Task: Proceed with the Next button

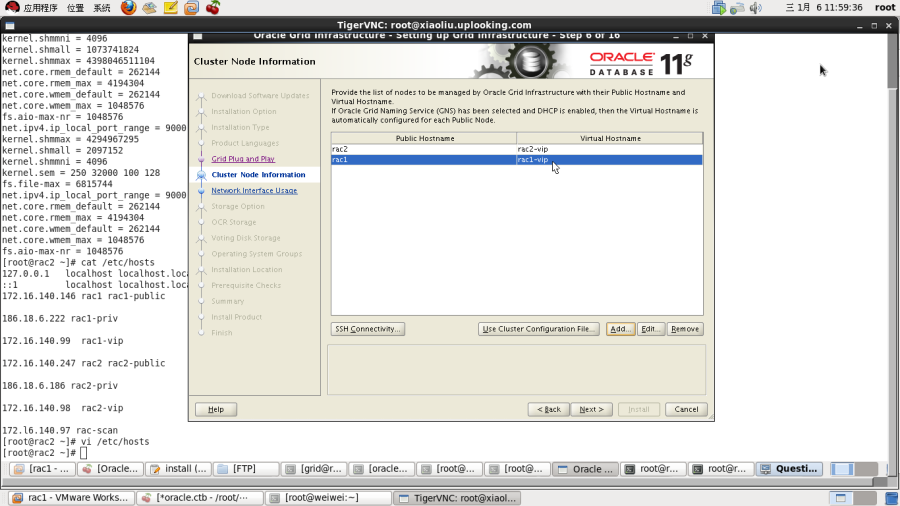Action: coord(591,409)
